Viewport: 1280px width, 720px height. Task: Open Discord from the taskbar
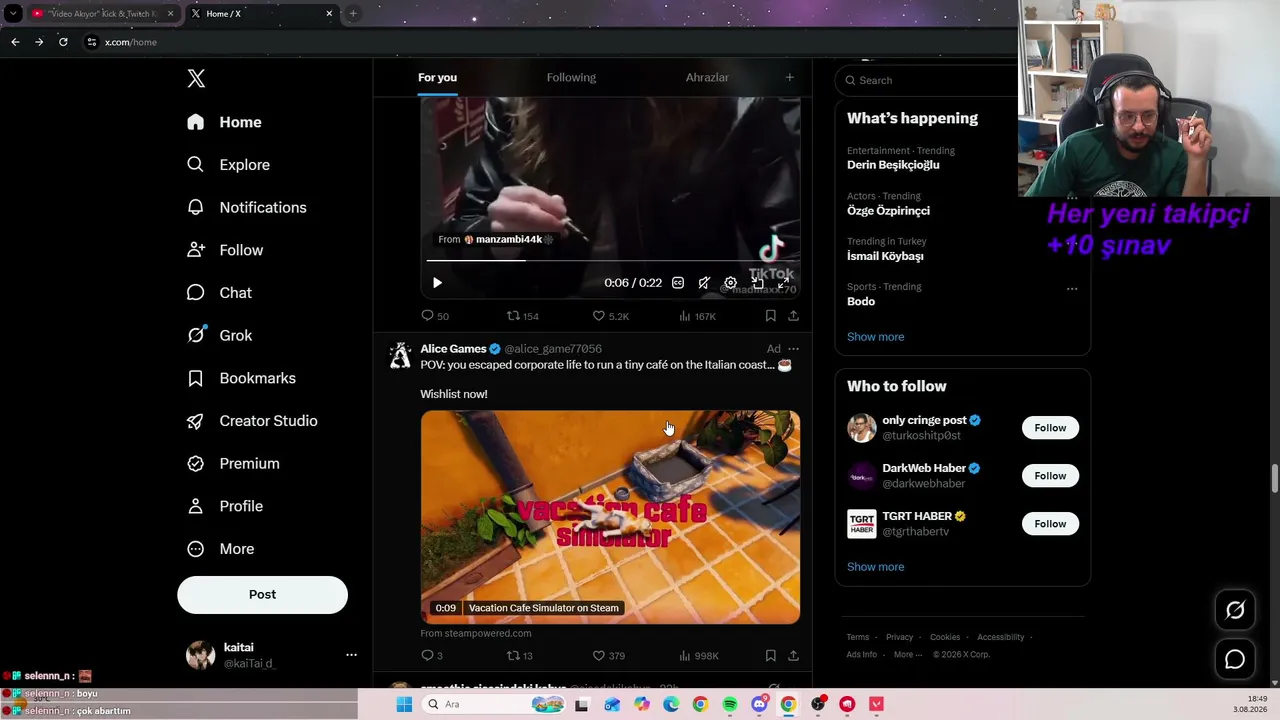tap(759, 705)
